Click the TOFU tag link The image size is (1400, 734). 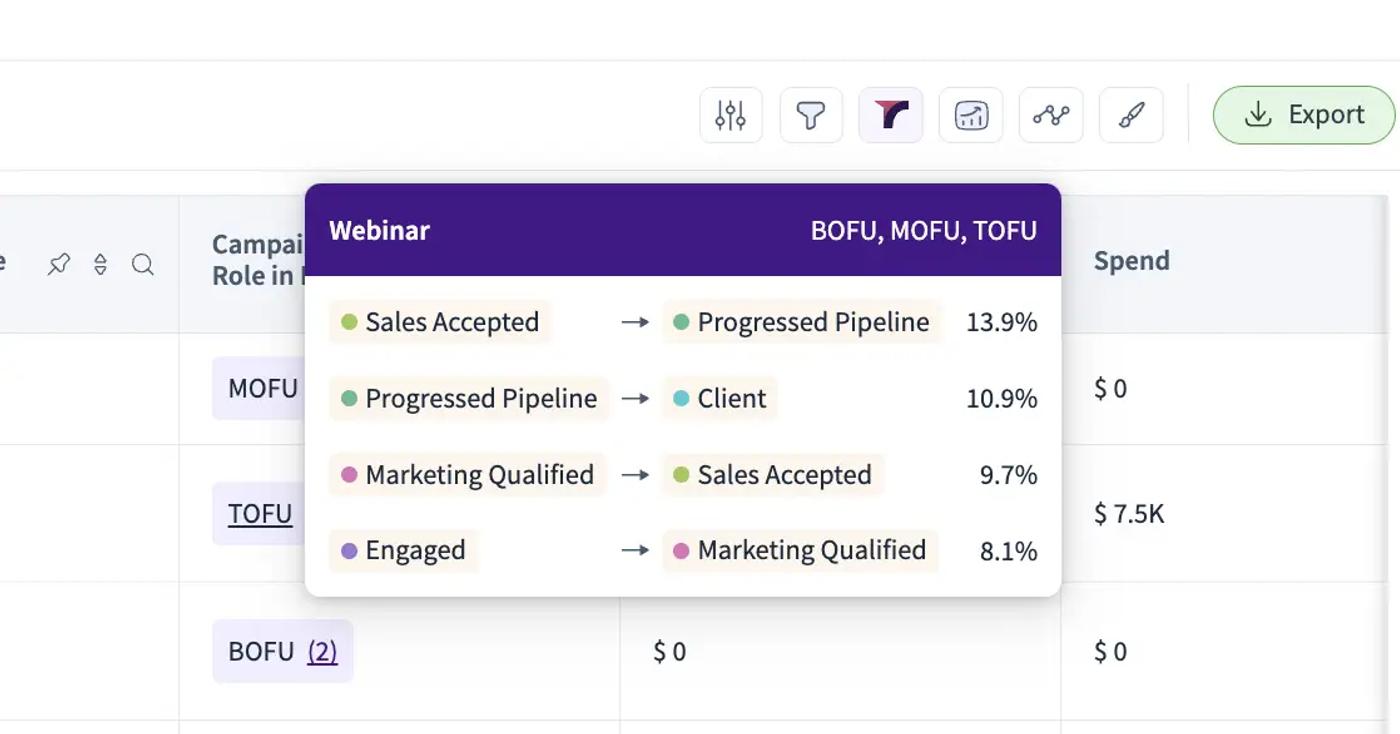click(x=260, y=513)
